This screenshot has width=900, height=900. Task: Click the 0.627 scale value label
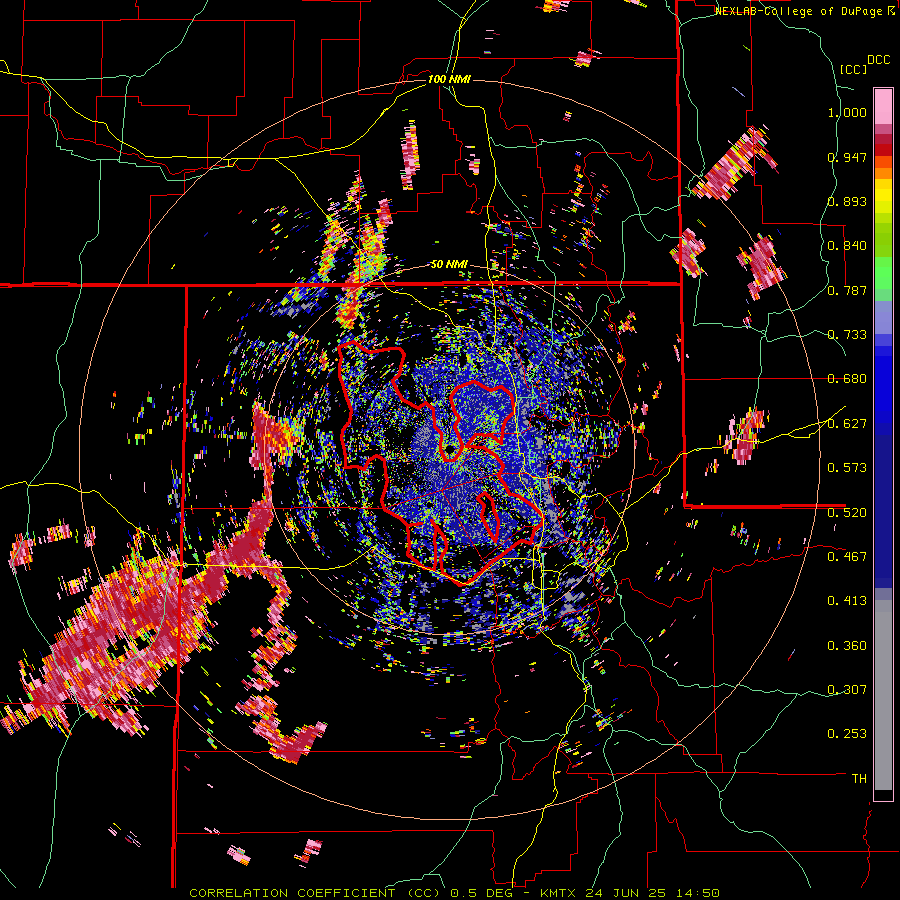847,424
